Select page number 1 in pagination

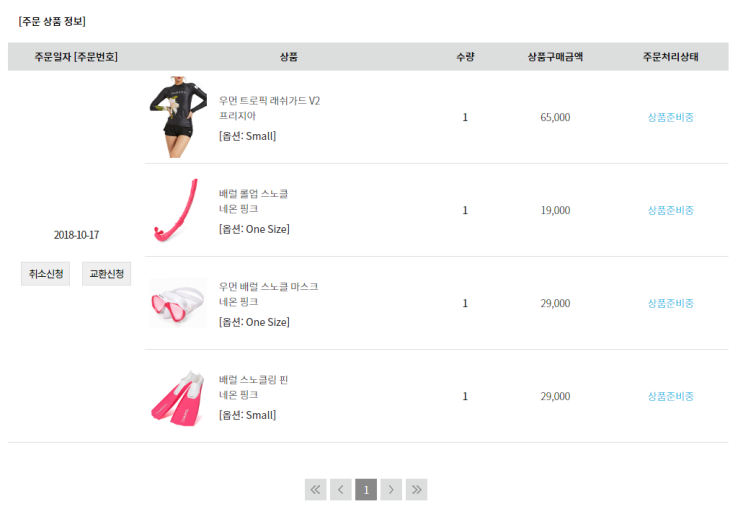[x=366, y=489]
